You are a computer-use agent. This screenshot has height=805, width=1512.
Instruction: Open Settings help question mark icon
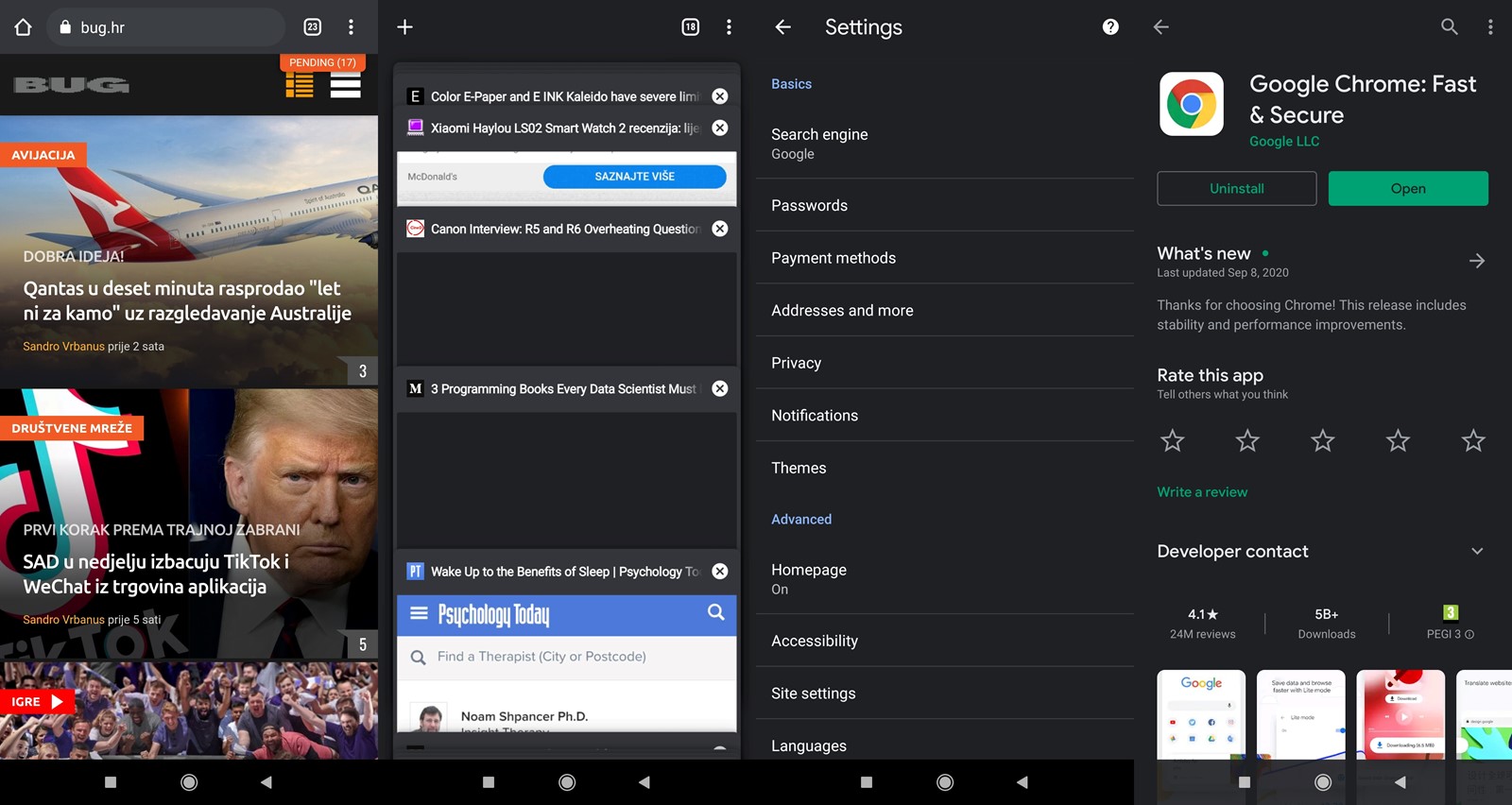(1110, 27)
